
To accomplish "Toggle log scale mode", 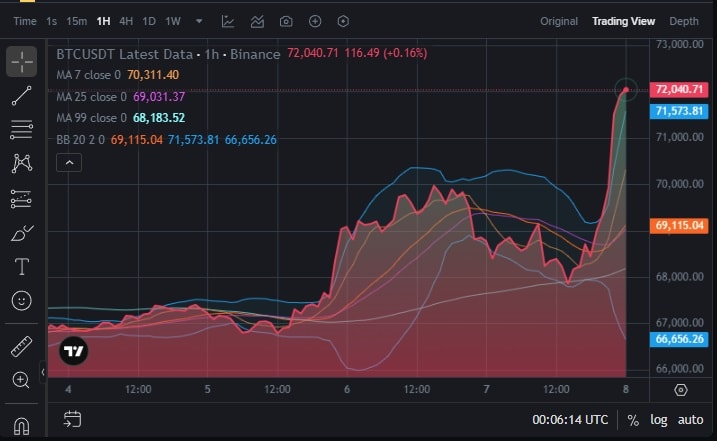I will tap(658, 420).
